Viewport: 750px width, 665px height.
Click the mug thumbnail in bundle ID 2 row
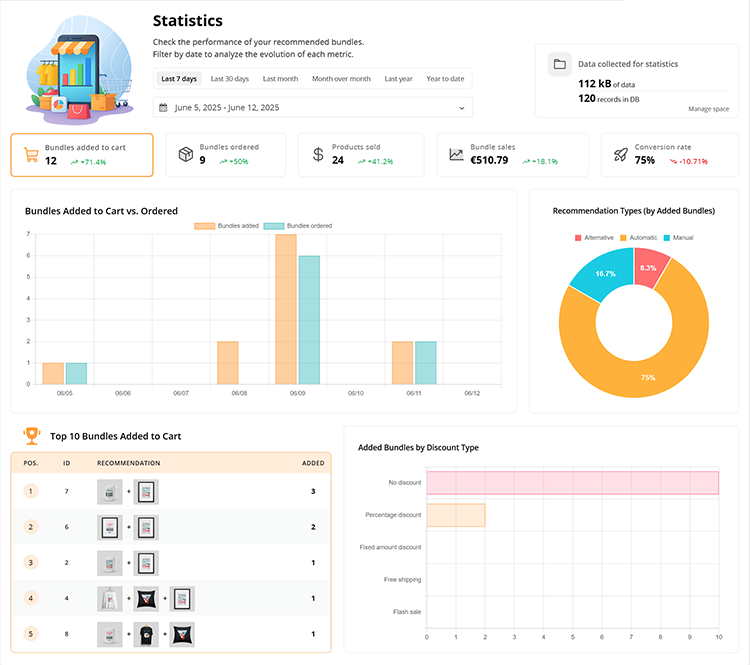coord(110,563)
